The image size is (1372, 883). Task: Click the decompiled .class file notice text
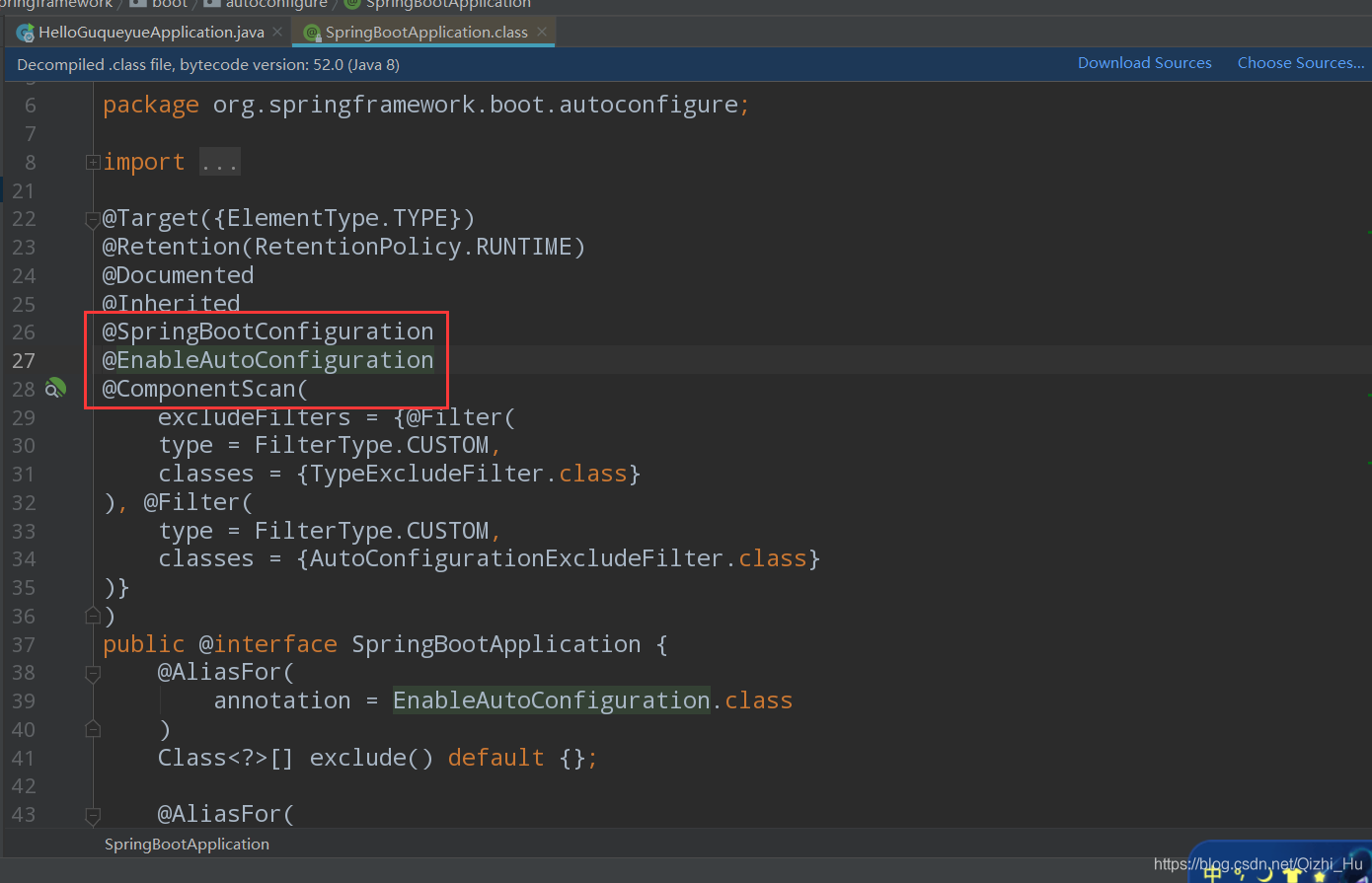pyautogui.click(x=208, y=65)
